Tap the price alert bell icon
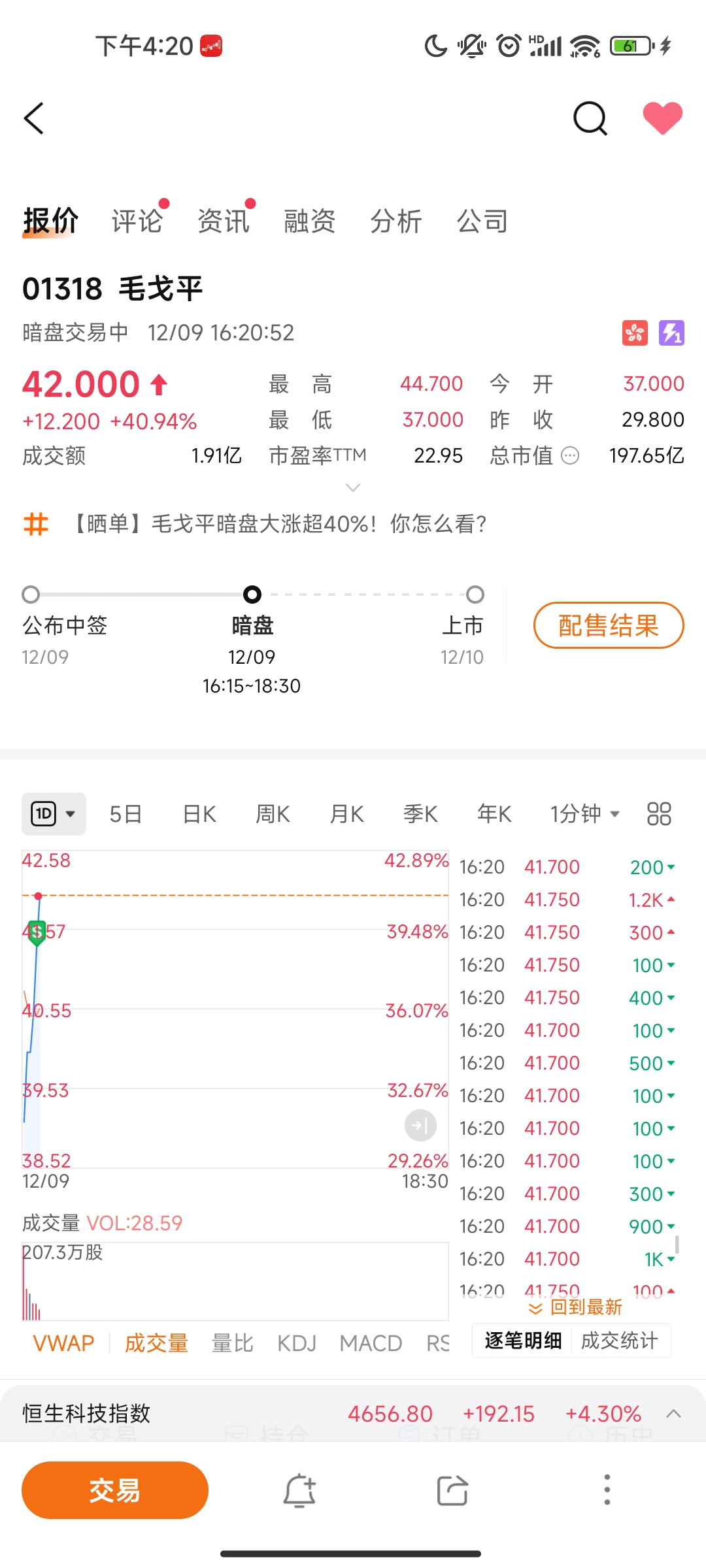 [299, 1491]
